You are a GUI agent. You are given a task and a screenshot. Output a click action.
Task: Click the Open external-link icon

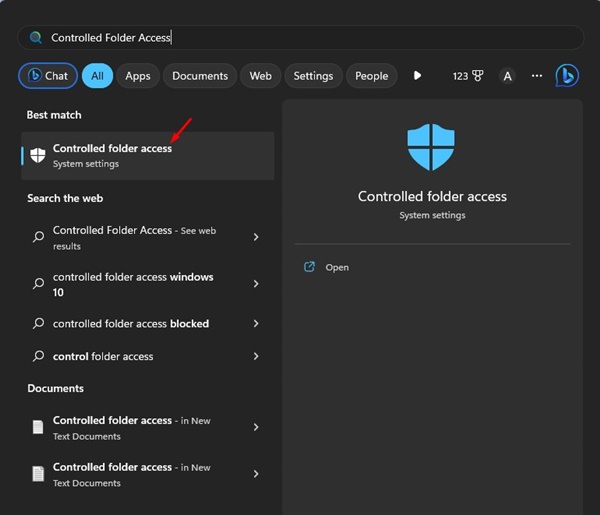coord(309,267)
